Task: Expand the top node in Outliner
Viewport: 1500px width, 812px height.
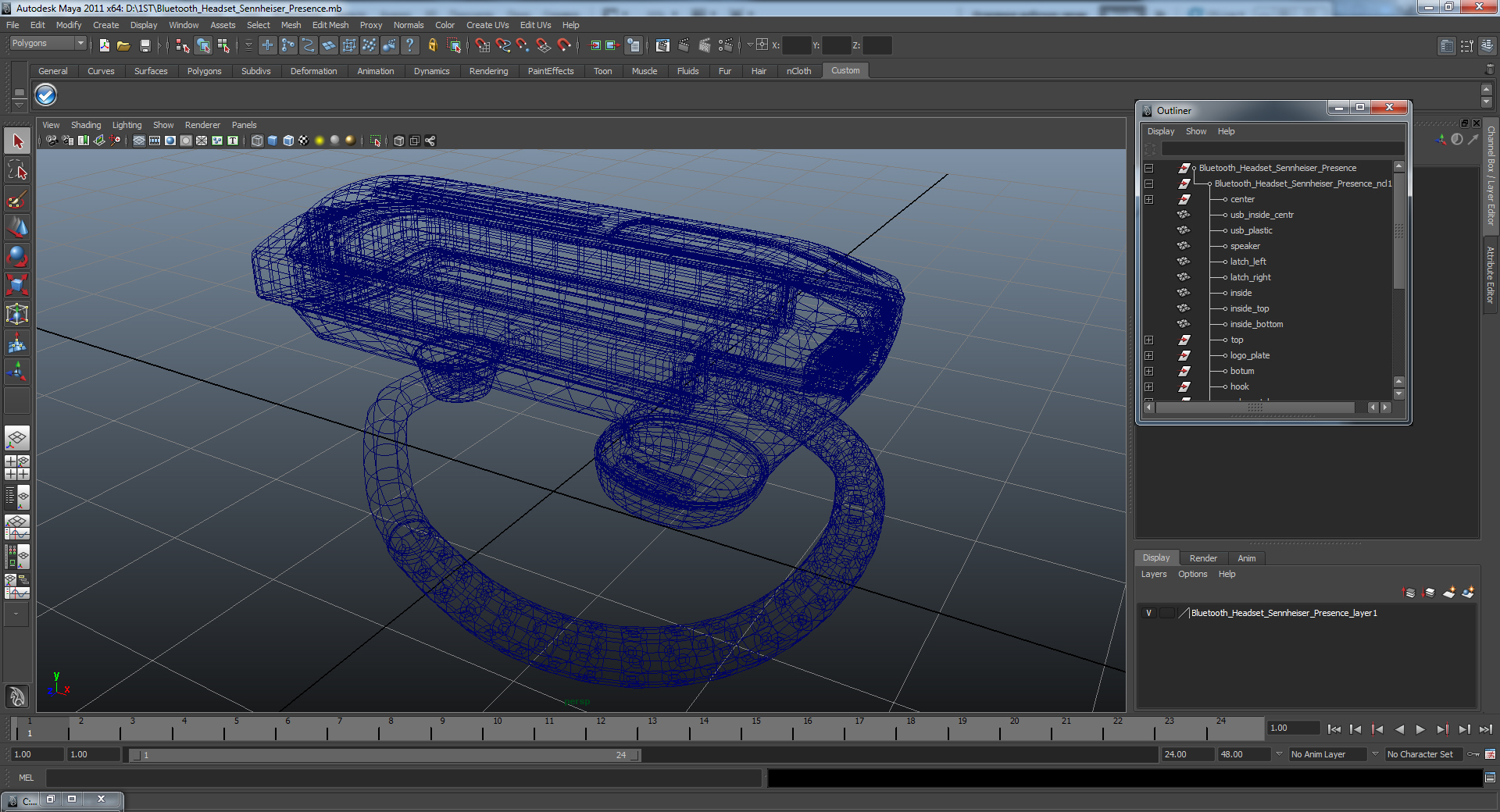Action: [x=1148, y=340]
